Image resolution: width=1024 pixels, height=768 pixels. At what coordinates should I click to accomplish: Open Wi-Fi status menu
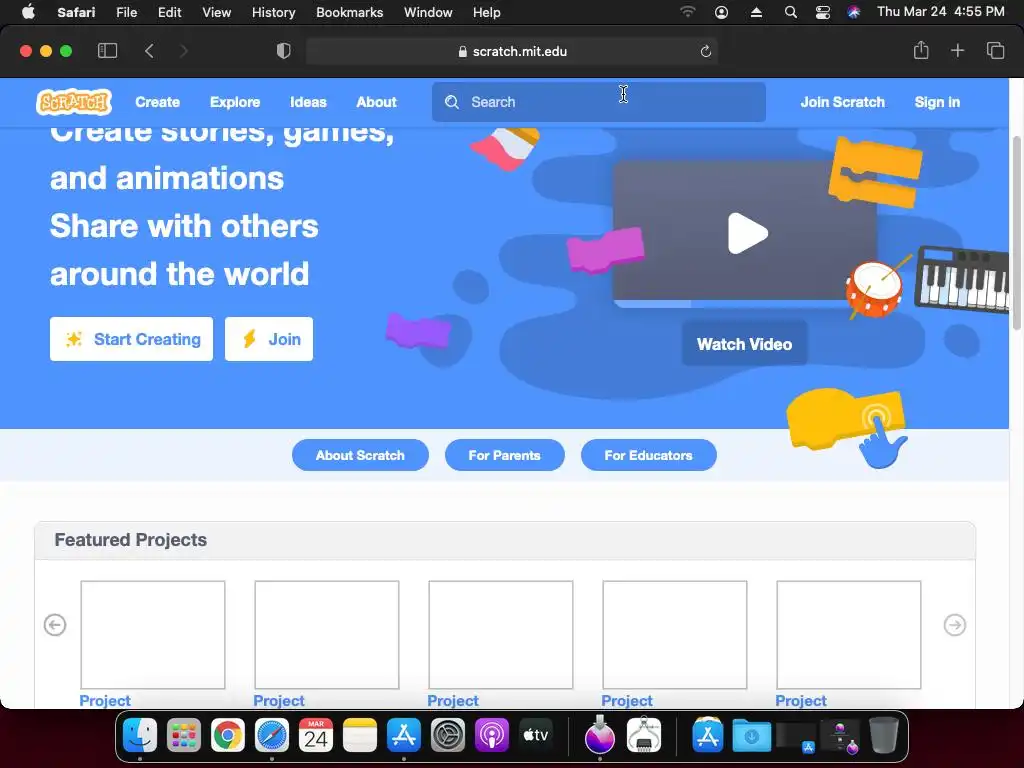[688, 12]
